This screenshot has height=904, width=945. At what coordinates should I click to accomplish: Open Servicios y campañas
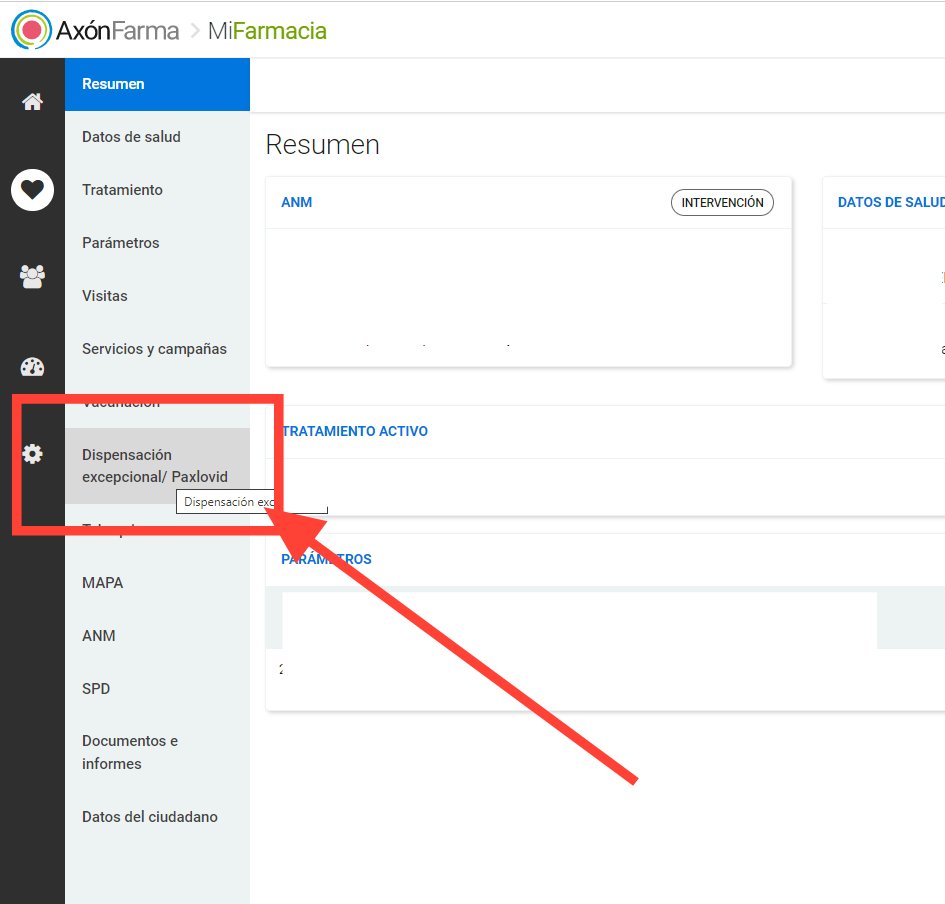(x=157, y=349)
